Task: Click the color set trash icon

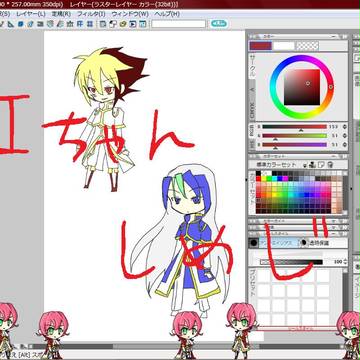Action: [330, 165]
